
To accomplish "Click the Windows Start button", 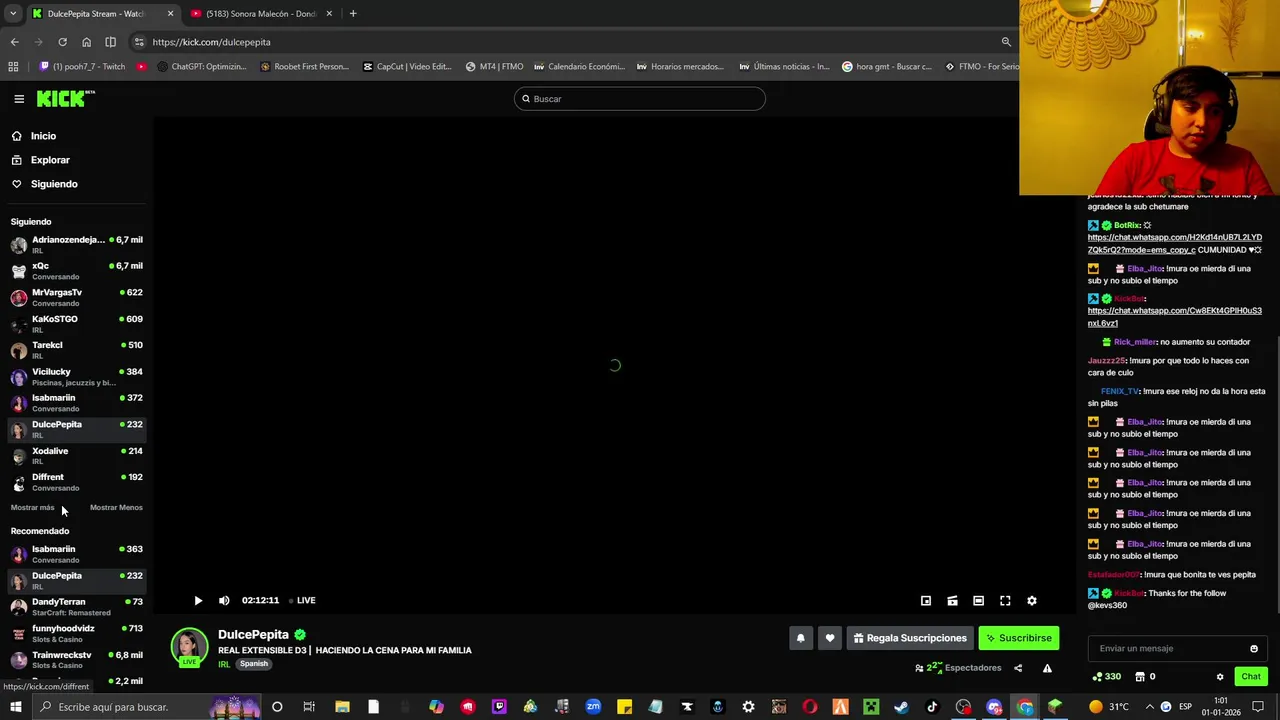I will point(16,707).
